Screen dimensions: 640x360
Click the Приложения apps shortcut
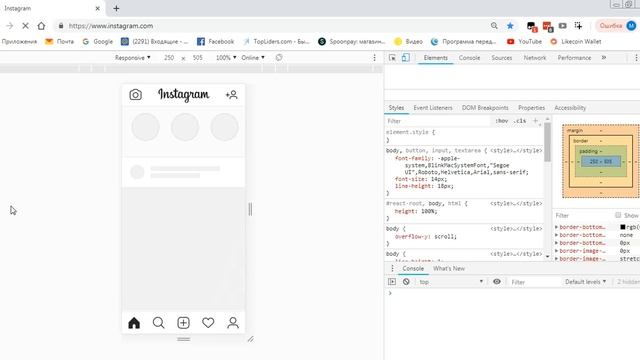(19, 42)
